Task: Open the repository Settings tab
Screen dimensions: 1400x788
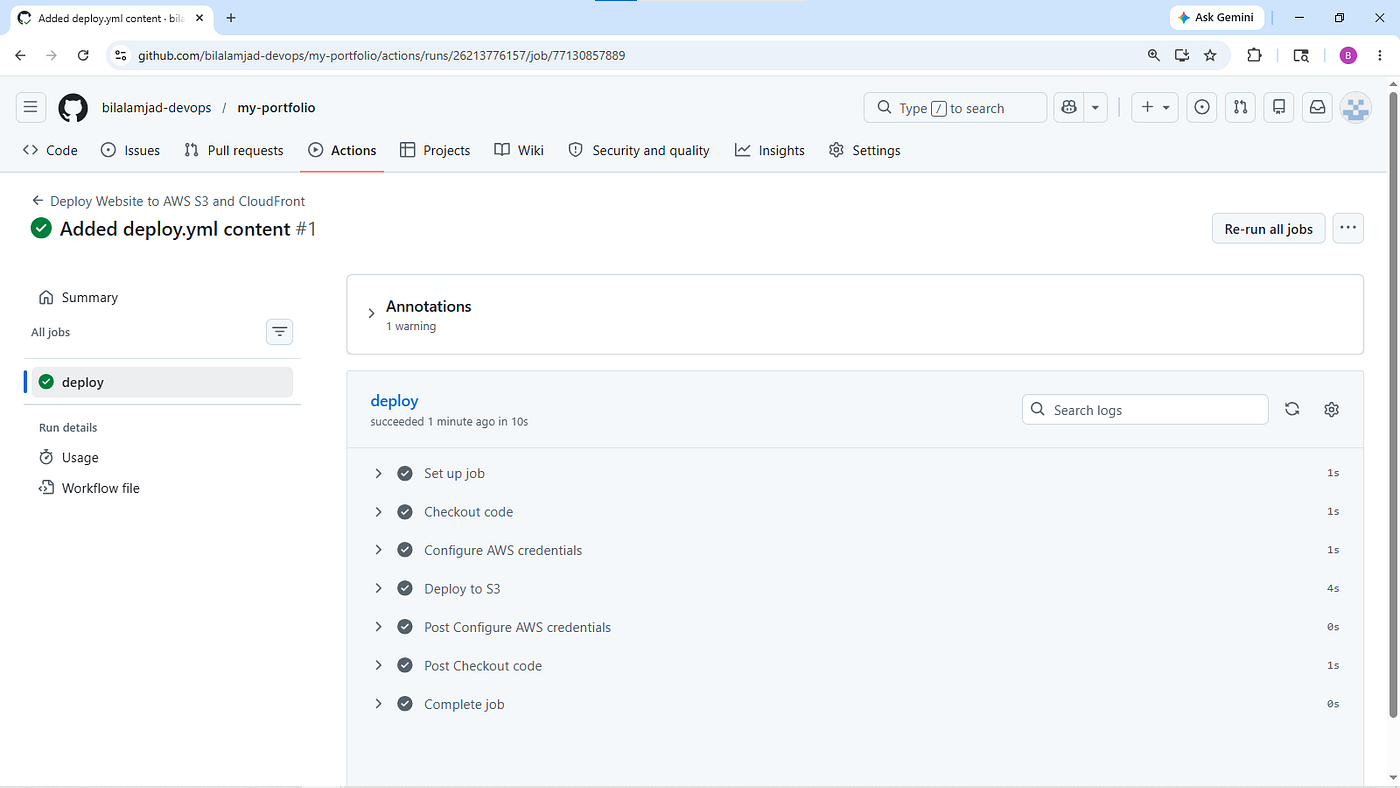Action: pyautogui.click(x=865, y=150)
